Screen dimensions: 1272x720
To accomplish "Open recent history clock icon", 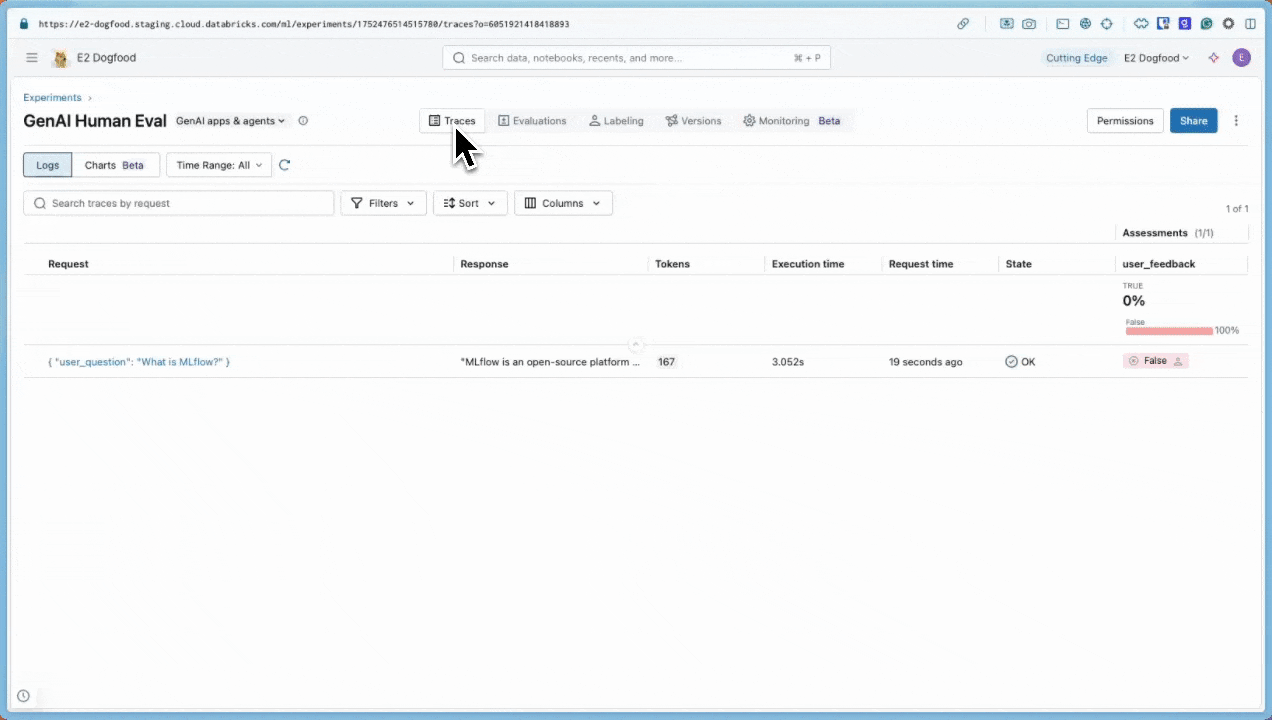I will (x=23, y=696).
